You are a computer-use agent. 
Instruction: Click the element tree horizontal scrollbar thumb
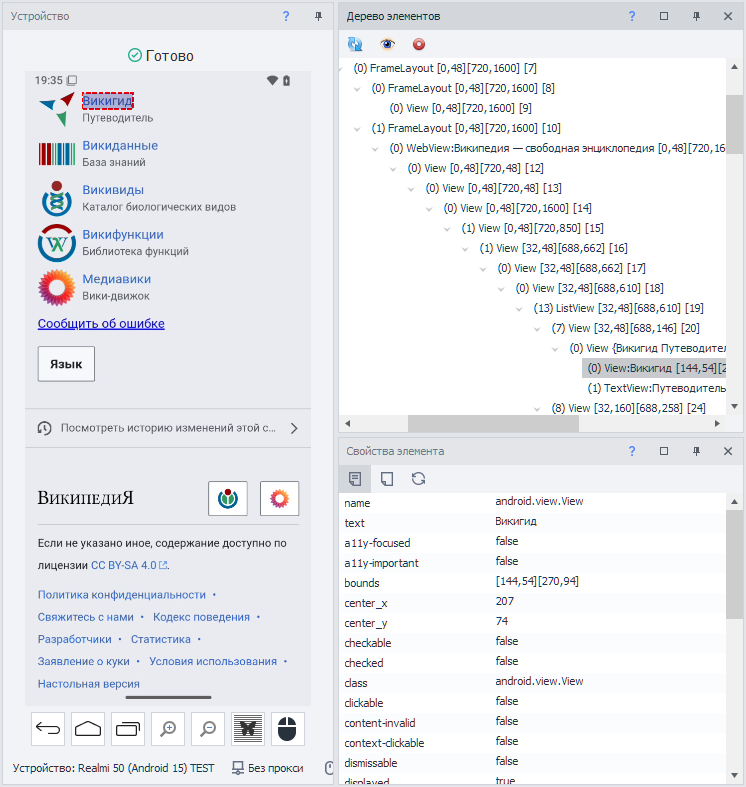[493, 424]
